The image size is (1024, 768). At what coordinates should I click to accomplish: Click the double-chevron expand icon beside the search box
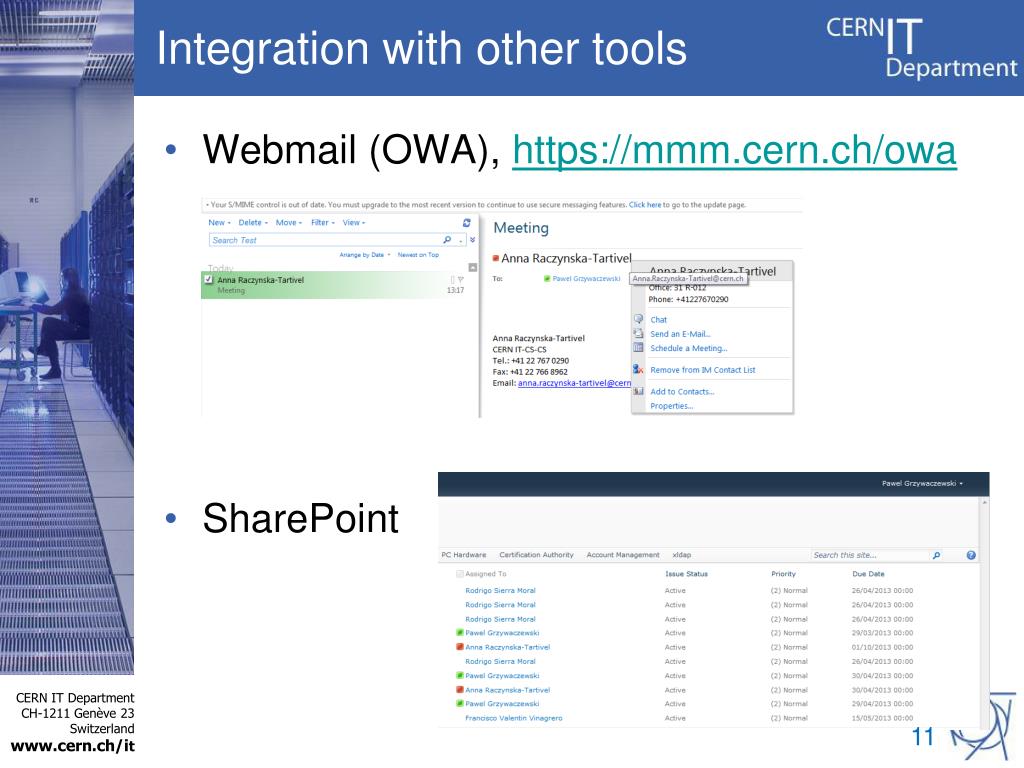coord(472,240)
